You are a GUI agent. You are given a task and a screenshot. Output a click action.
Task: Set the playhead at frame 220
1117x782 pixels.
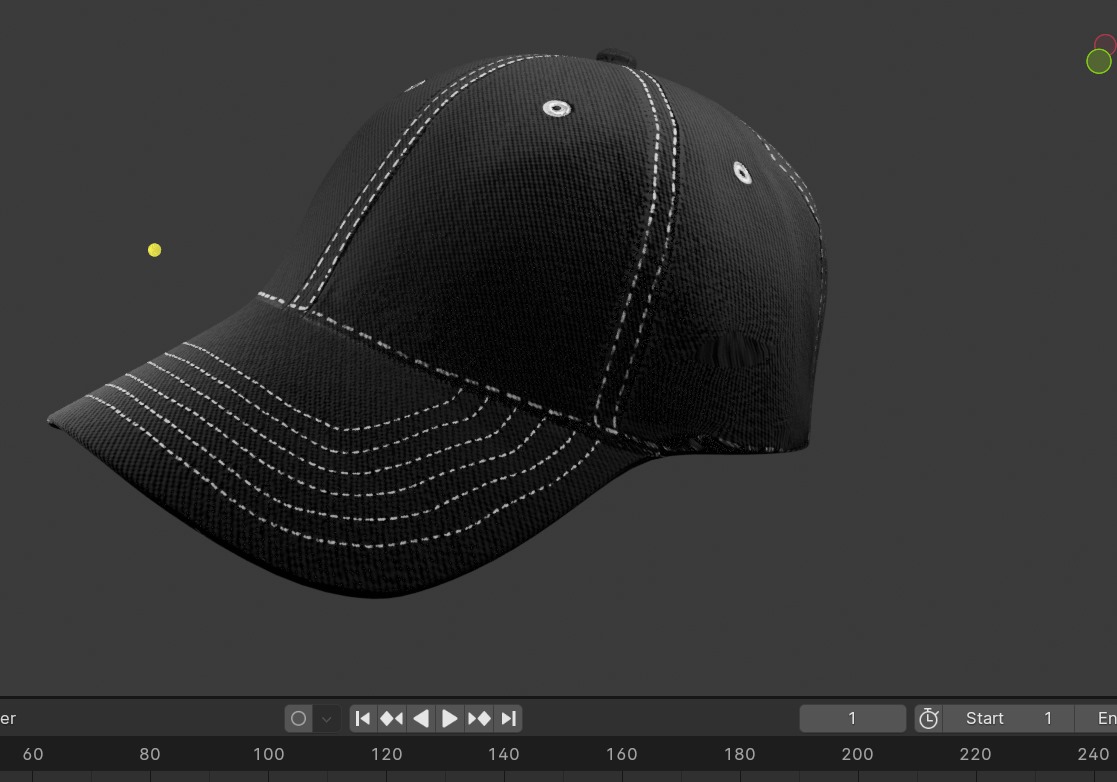coord(975,755)
